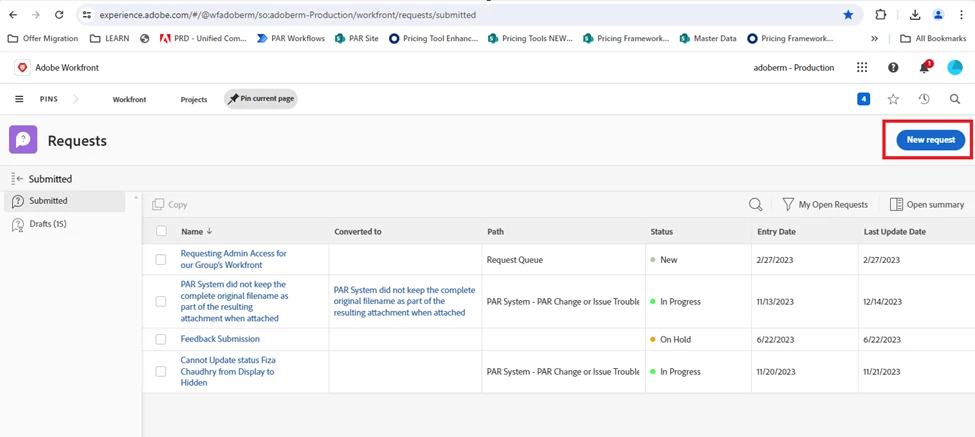Collapse the Submitted left panel icon
This screenshot has width=975, height=437.
17,178
